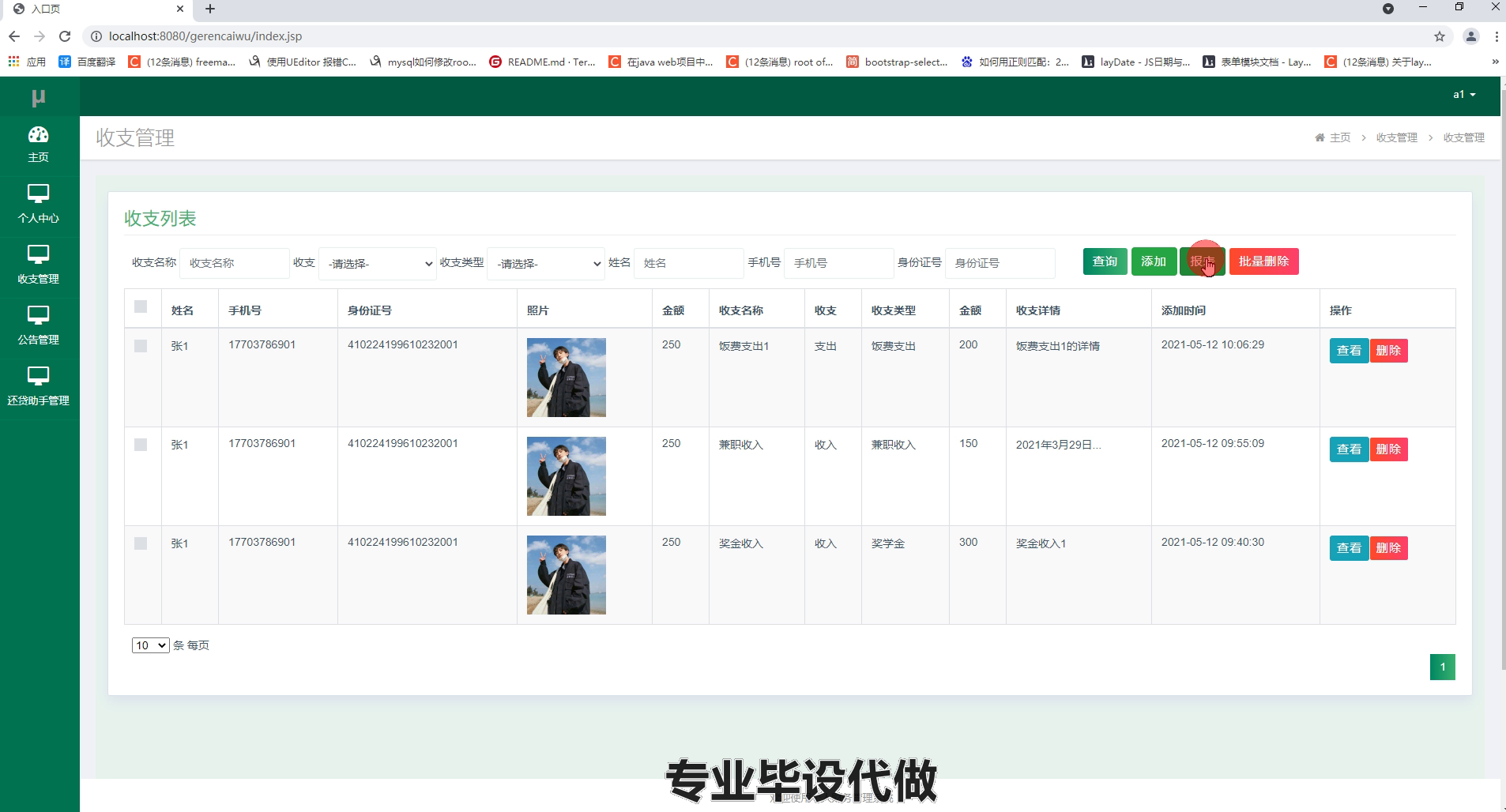Screen dimensions: 1506x812
Task: Check the row for 奖金收入
Action: click(141, 543)
